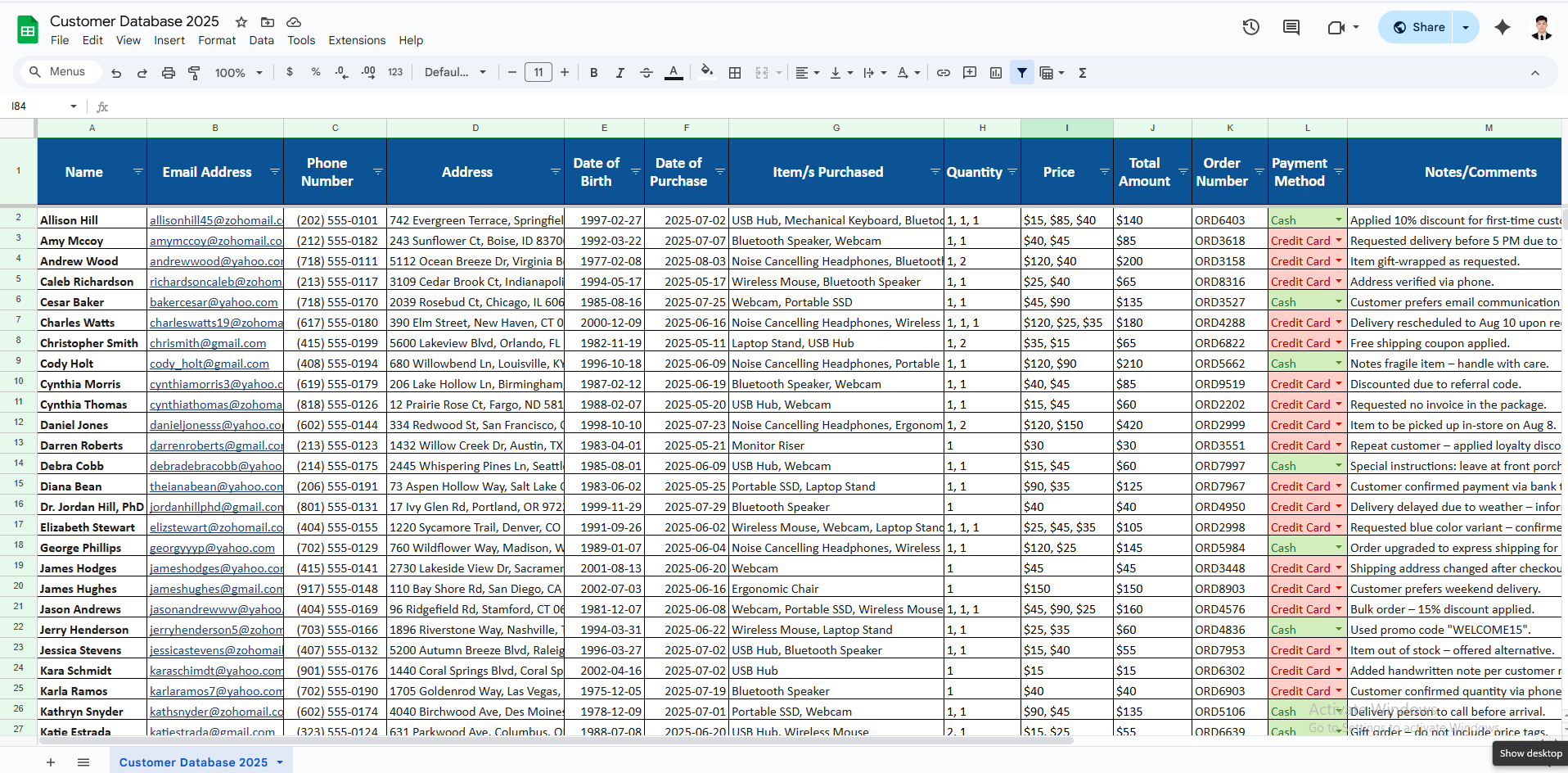This screenshot has height=773, width=1568.
Task: Open version history clock icon
Action: [1250, 27]
